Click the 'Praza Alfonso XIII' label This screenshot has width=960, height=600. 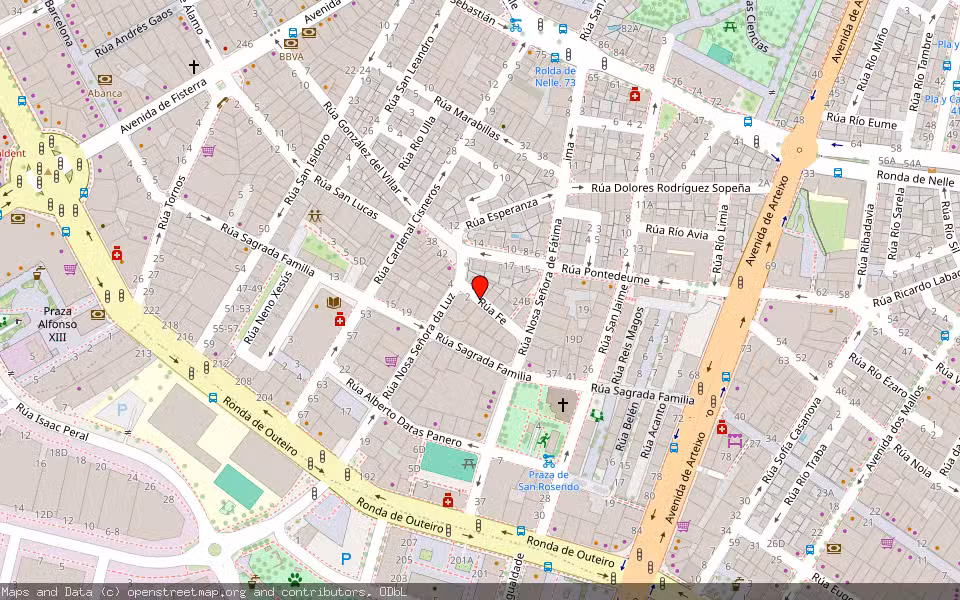click(x=58, y=324)
